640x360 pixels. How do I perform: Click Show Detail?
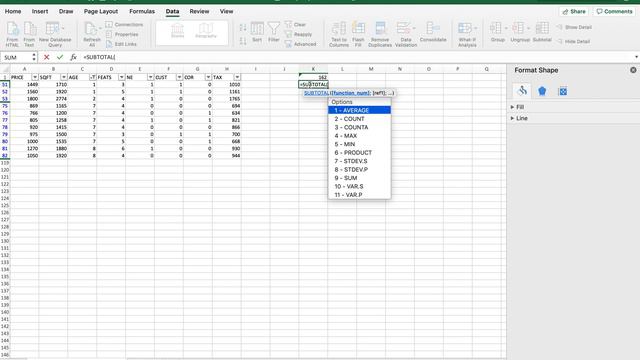574,27
